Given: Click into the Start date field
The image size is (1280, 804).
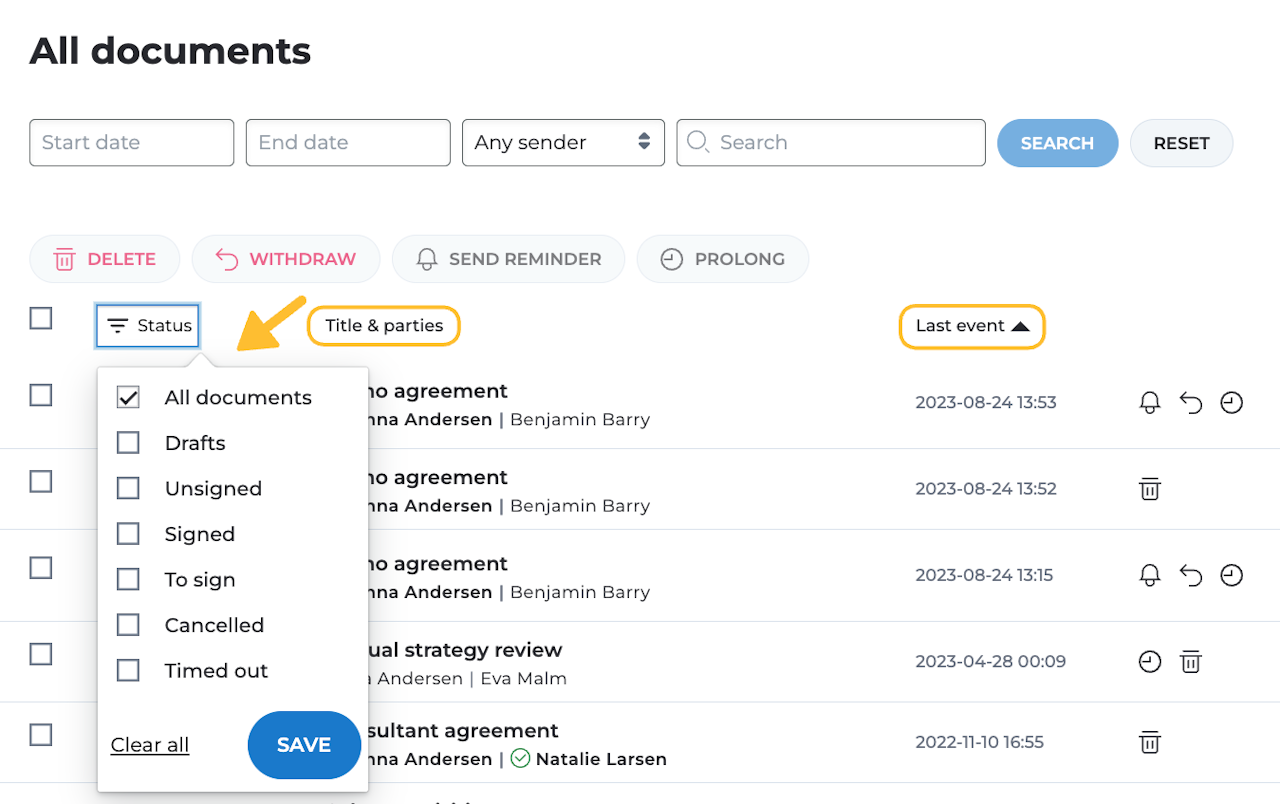Looking at the screenshot, I should click(x=131, y=142).
